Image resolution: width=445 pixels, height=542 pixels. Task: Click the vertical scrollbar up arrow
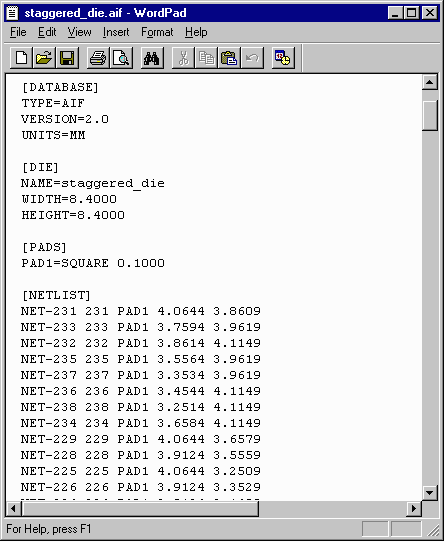click(430, 82)
